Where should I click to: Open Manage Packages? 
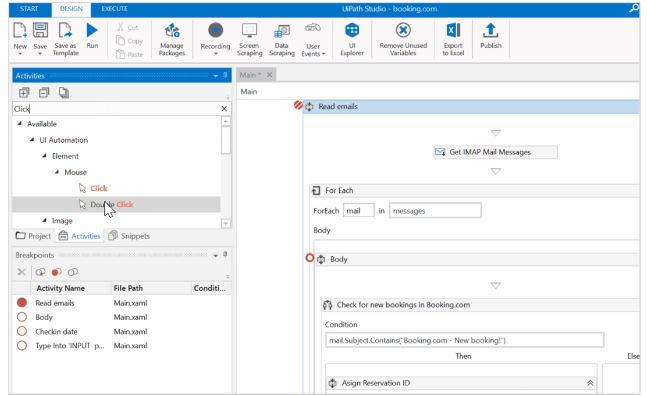(x=172, y=39)
